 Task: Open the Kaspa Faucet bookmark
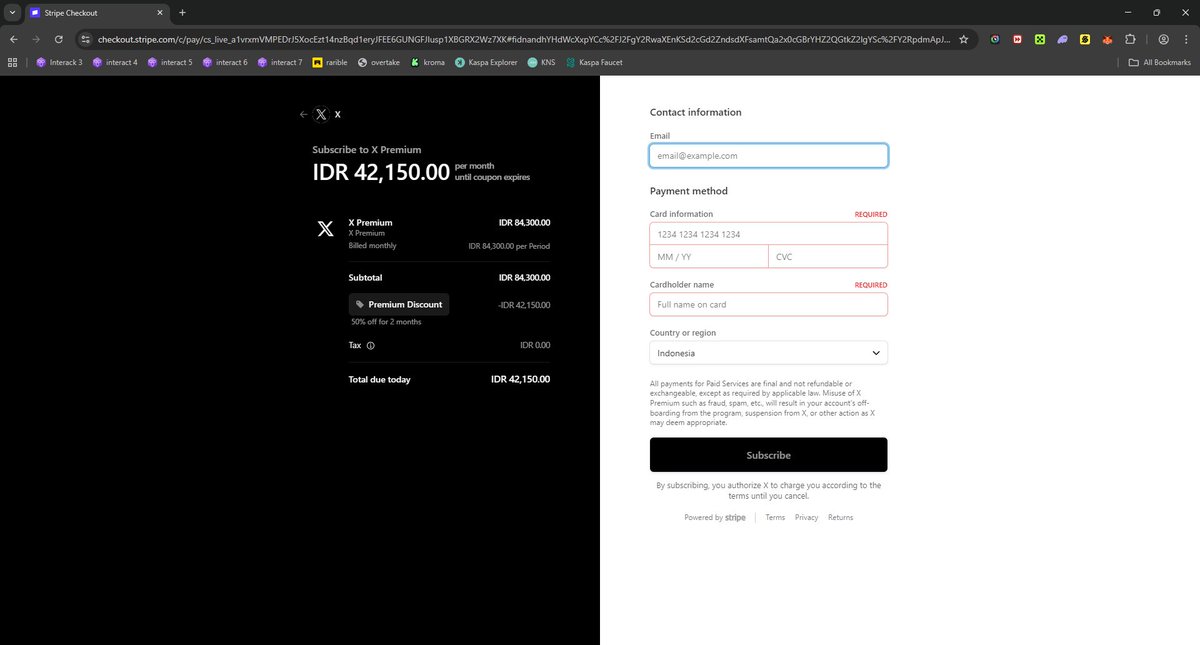point(596,62)
